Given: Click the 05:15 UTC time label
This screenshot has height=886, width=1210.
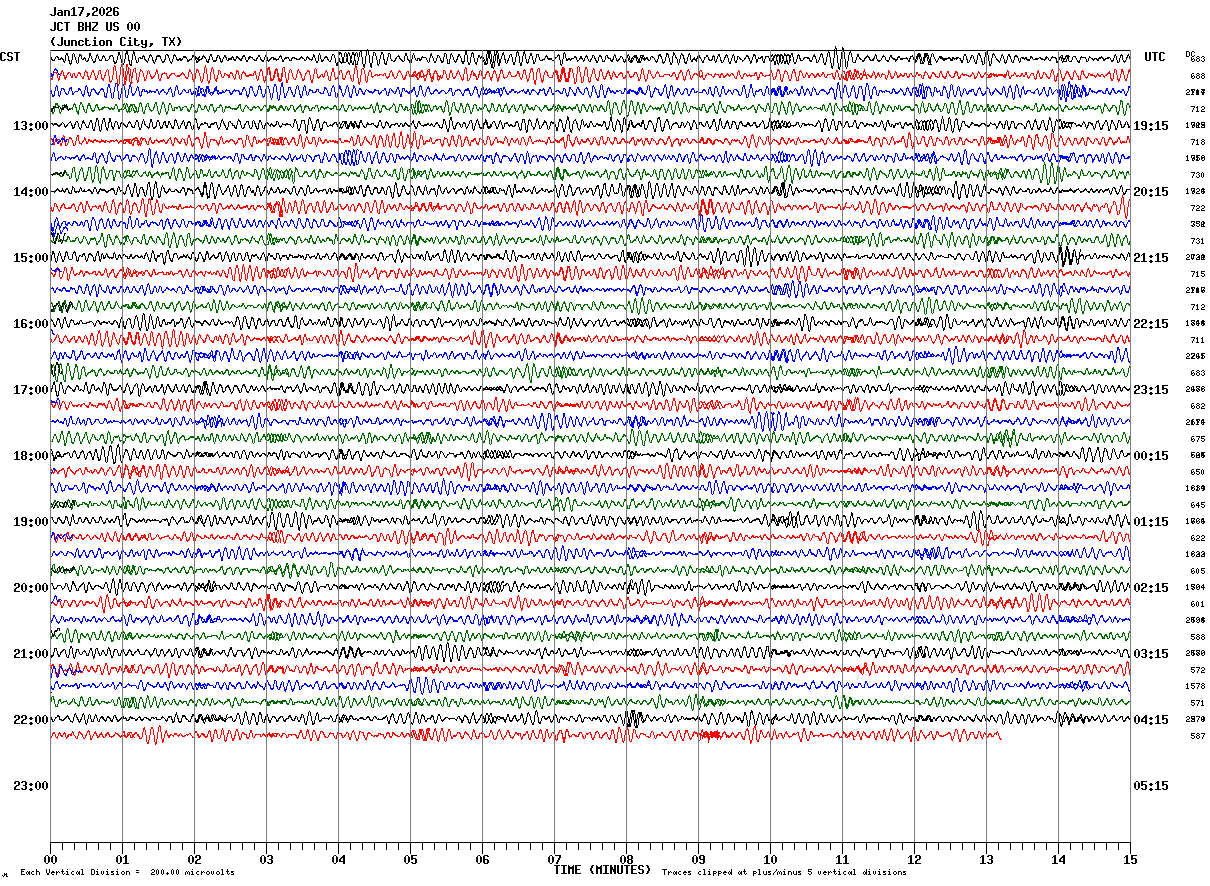Looking at the screenshot, I should 1151,786.
